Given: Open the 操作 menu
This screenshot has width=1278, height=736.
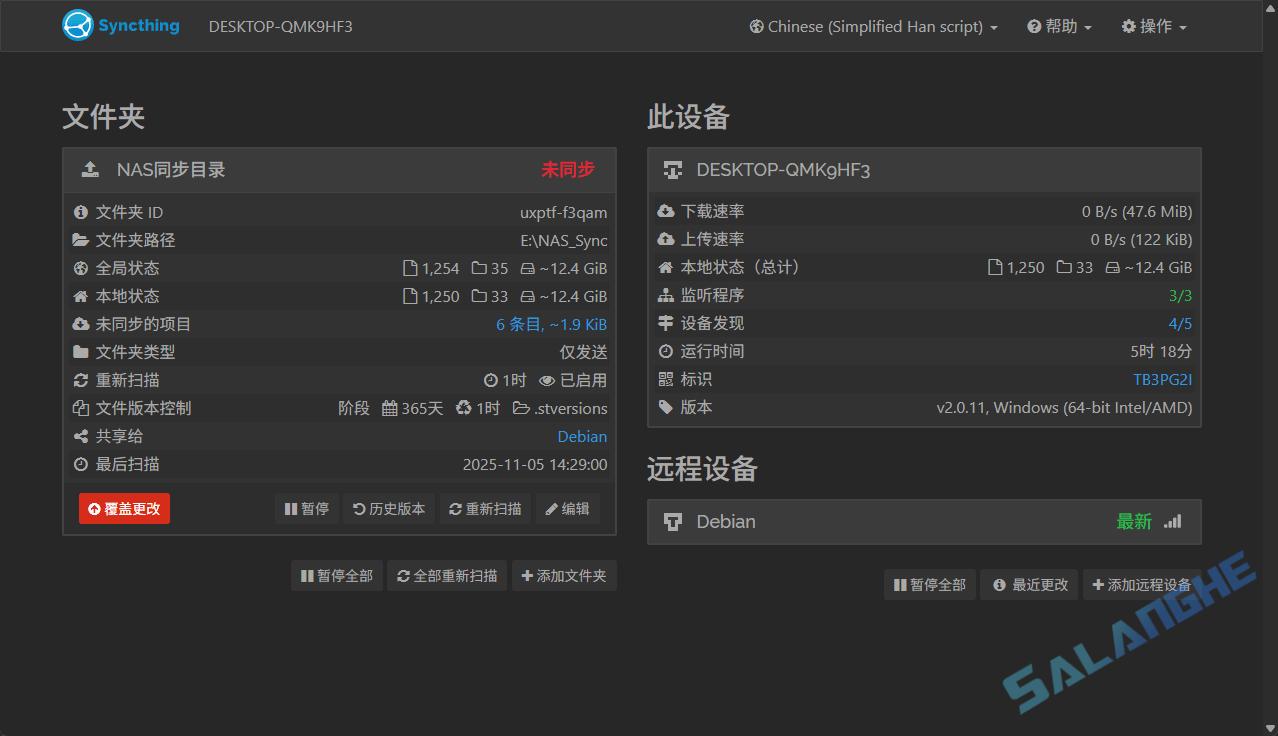Looking at the screenshot, I should [1153, 26].
